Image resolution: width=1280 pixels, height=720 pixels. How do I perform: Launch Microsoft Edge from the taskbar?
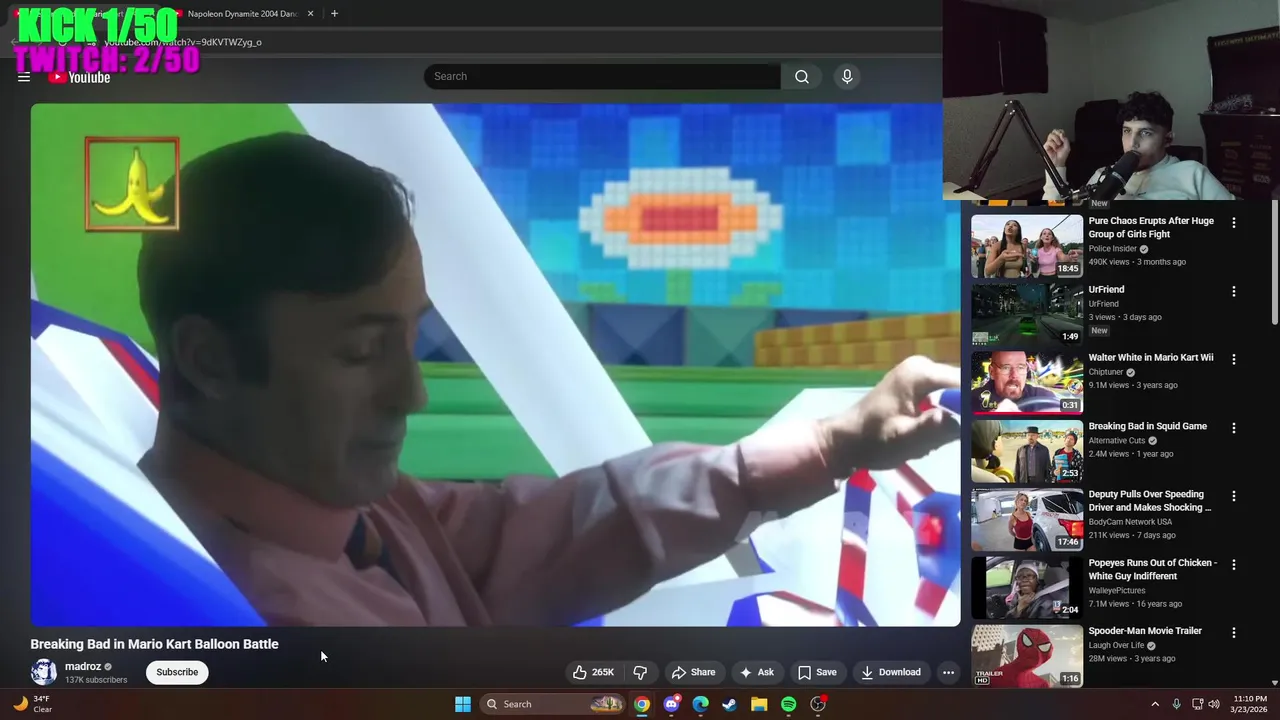pos(700,704)
